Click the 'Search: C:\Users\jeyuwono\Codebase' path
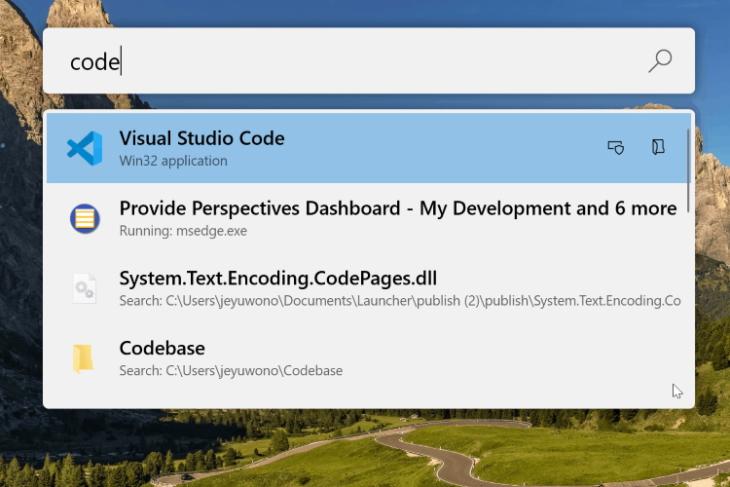Screen dimensions: 730x487 (231, 371)
